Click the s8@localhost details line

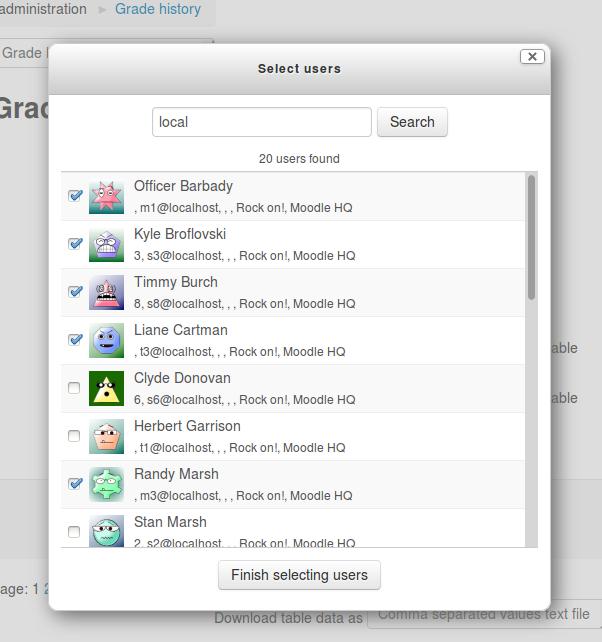244,304
